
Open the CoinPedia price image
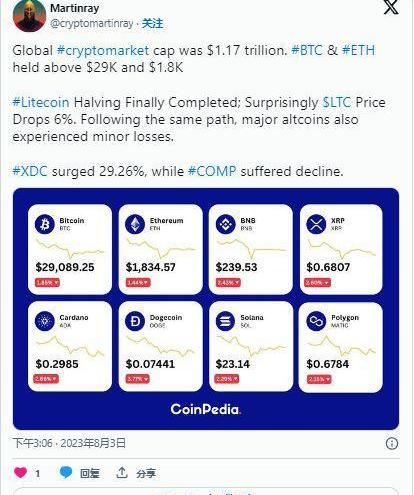tap(206, 309)
